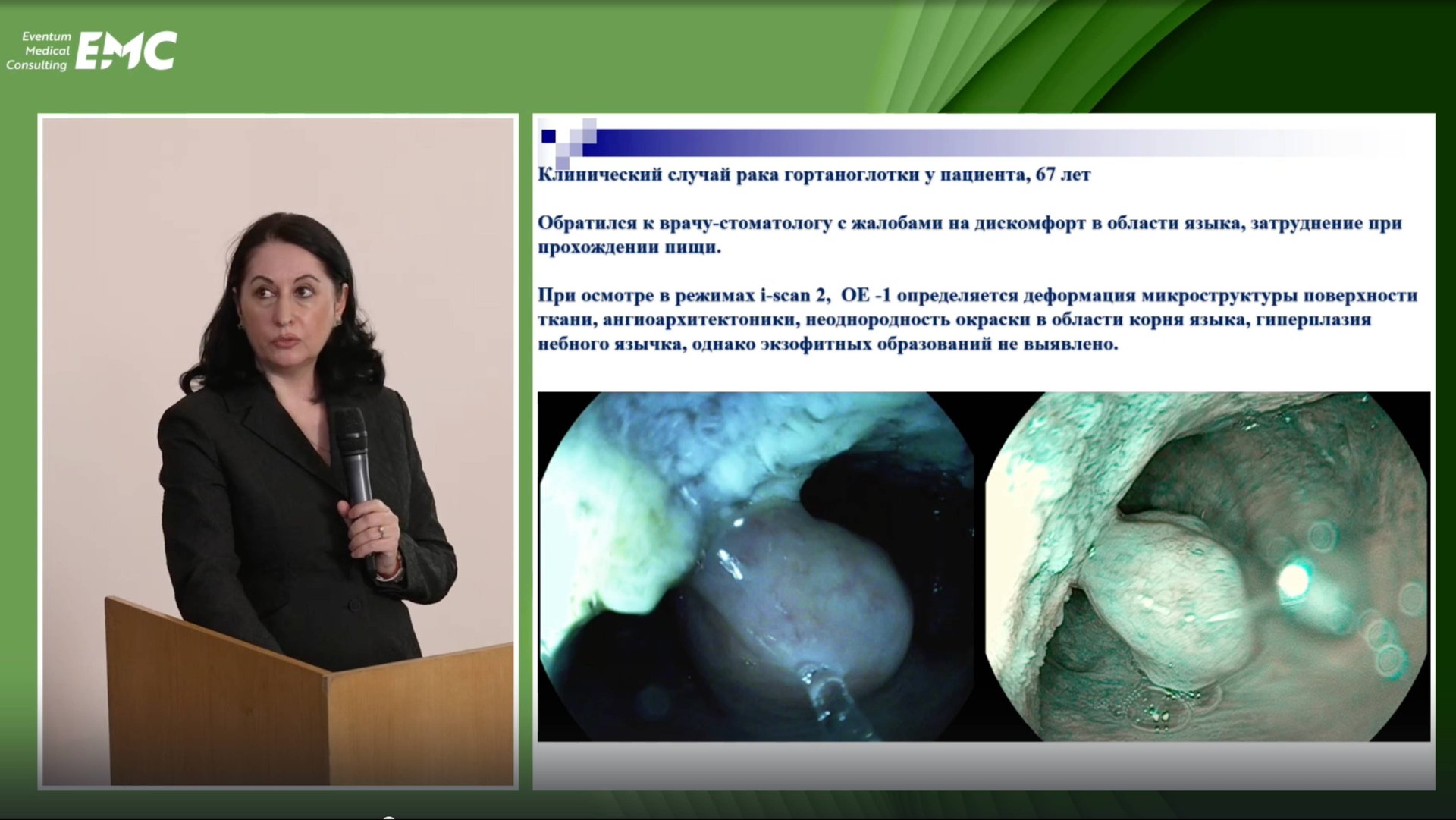Click the blue square slide header icon
The image size is (1456, 820).
pos(549,136)
